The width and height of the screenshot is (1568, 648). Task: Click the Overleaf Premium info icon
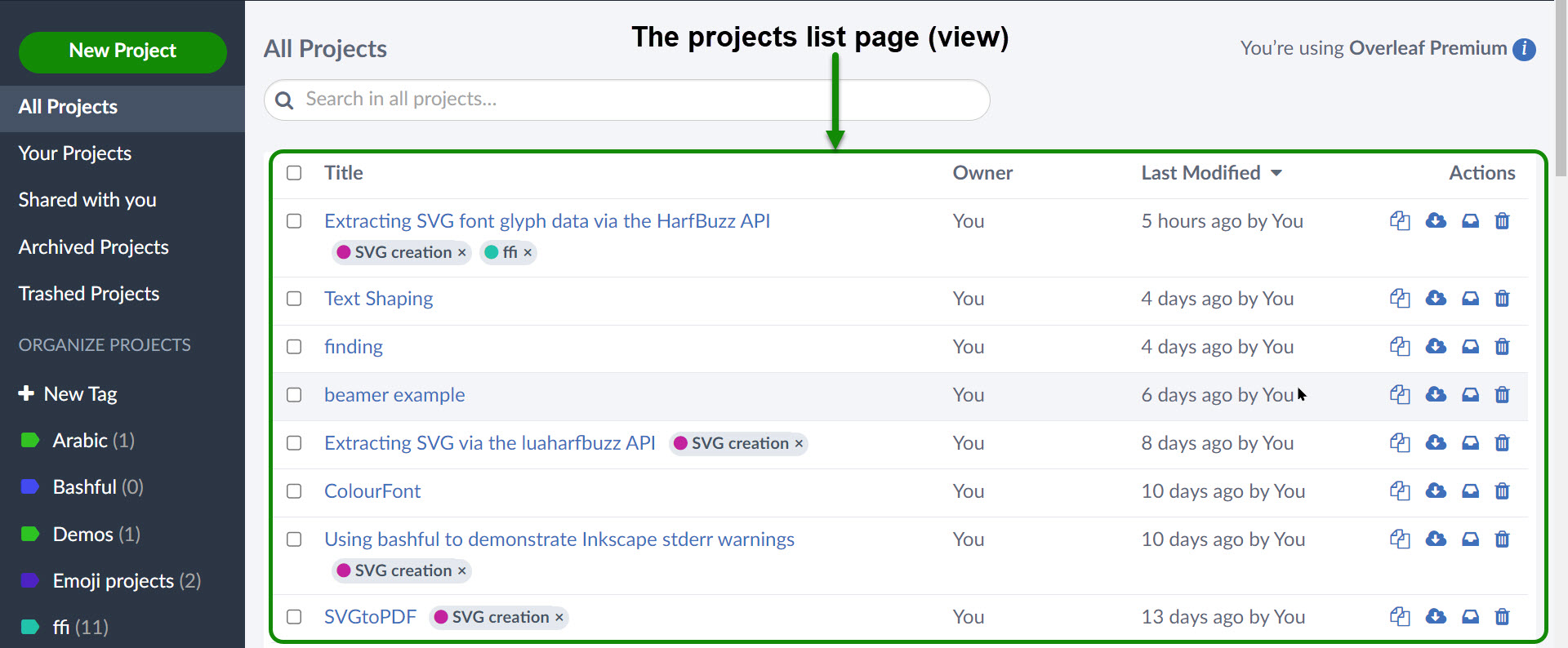[1524, 49]
